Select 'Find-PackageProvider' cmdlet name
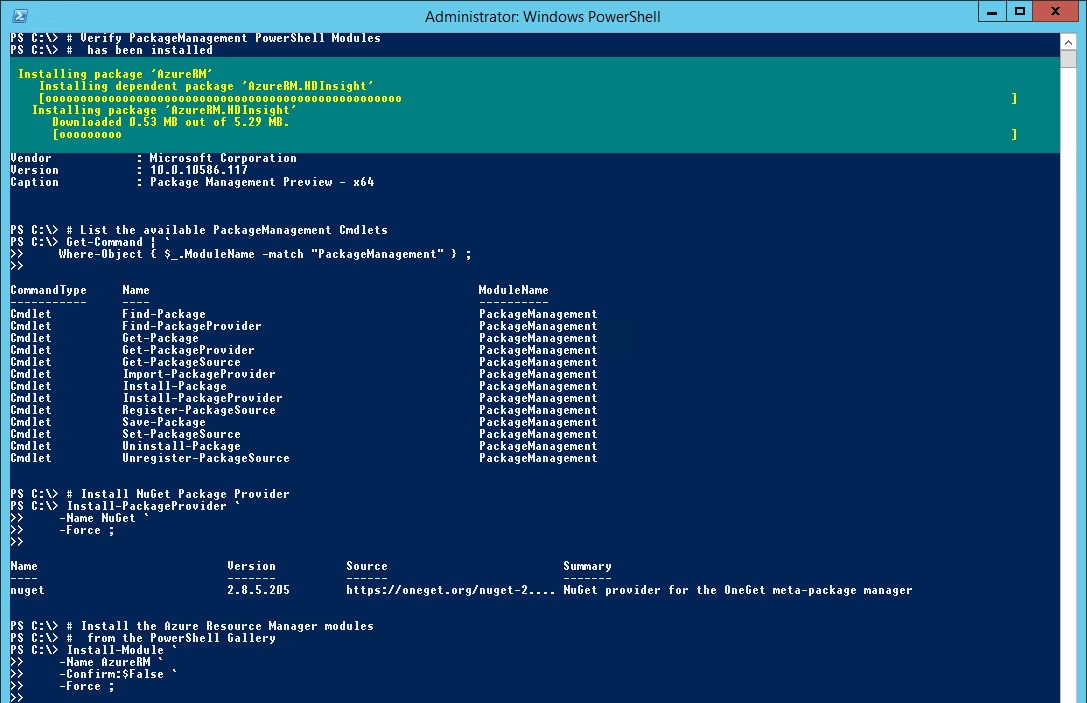This screenshot has height=703, width=1087. [x=192, y=326]
